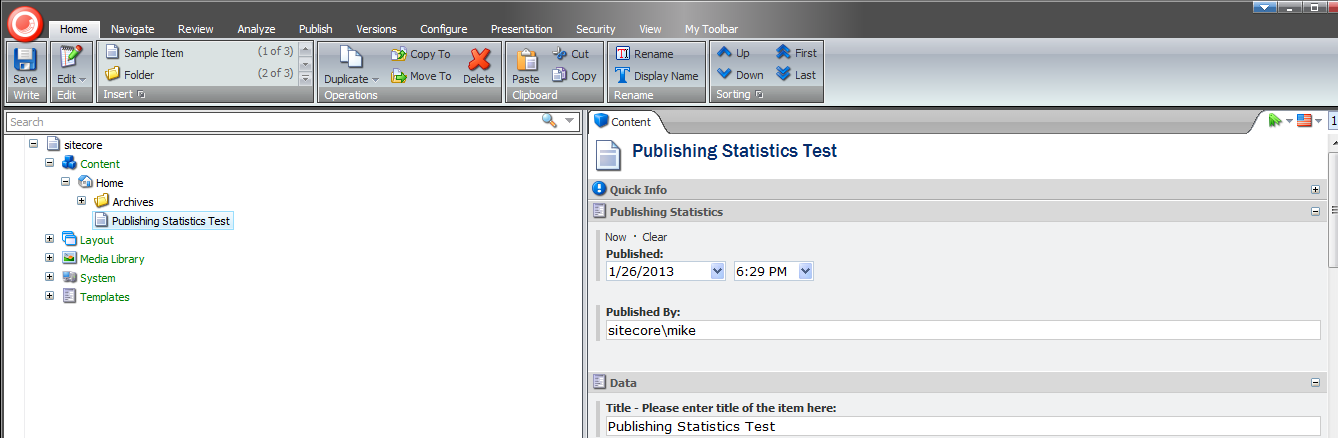This screenshot has height=438, width=1338.
Task: Click the Cut scissors icon
Action: 560,54
